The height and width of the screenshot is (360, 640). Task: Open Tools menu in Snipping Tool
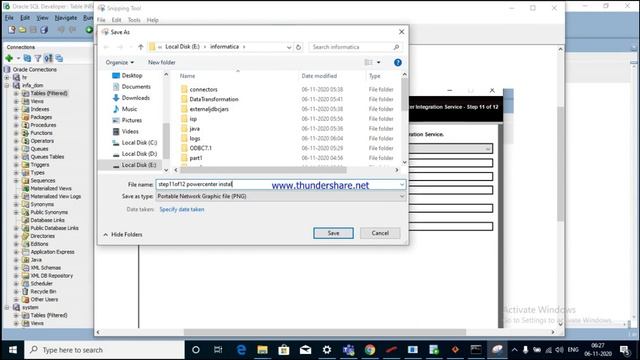coord(134,20)
